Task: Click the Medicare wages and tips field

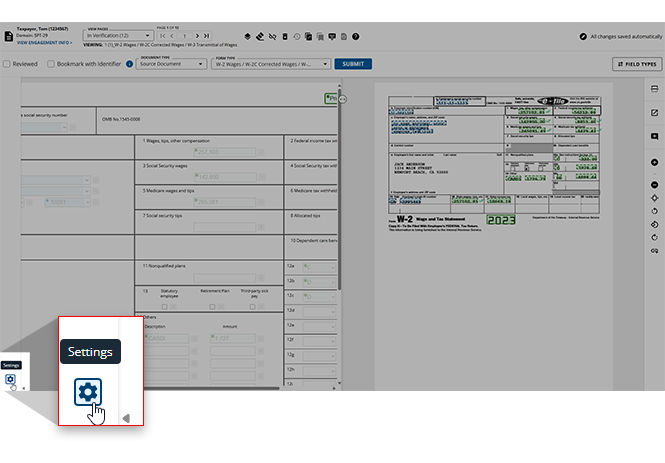Action: (x=225, y=202)
